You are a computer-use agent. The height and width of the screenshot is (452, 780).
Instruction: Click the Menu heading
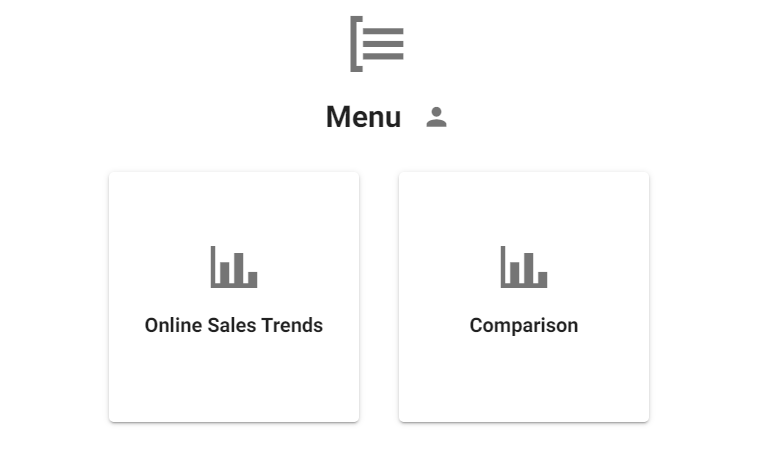pos(363,117)
